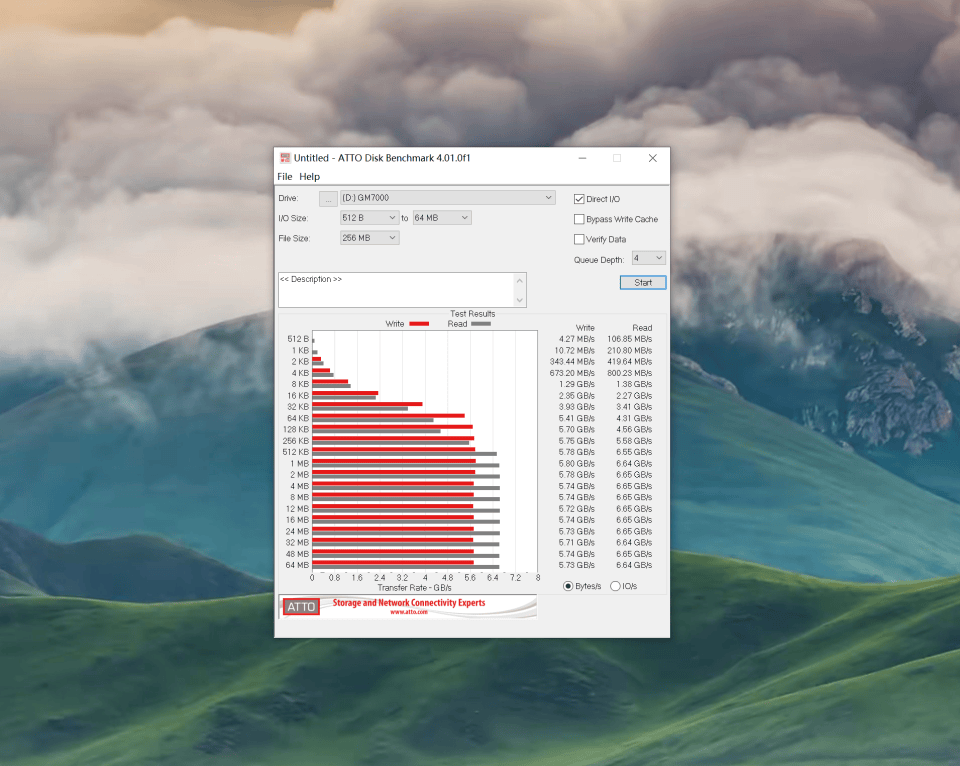This screenshot has height=766, width=960.
Task: Enable Bypass Write Cache checkbox
Action: point(579,219)
